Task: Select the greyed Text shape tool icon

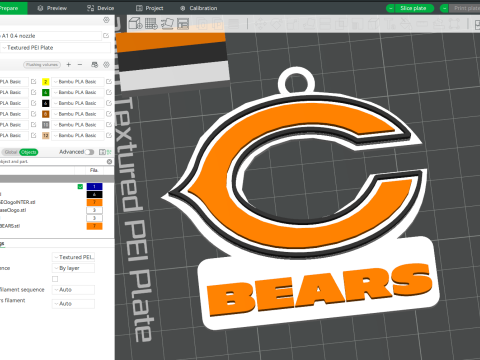Action: [x=389, y=24]
